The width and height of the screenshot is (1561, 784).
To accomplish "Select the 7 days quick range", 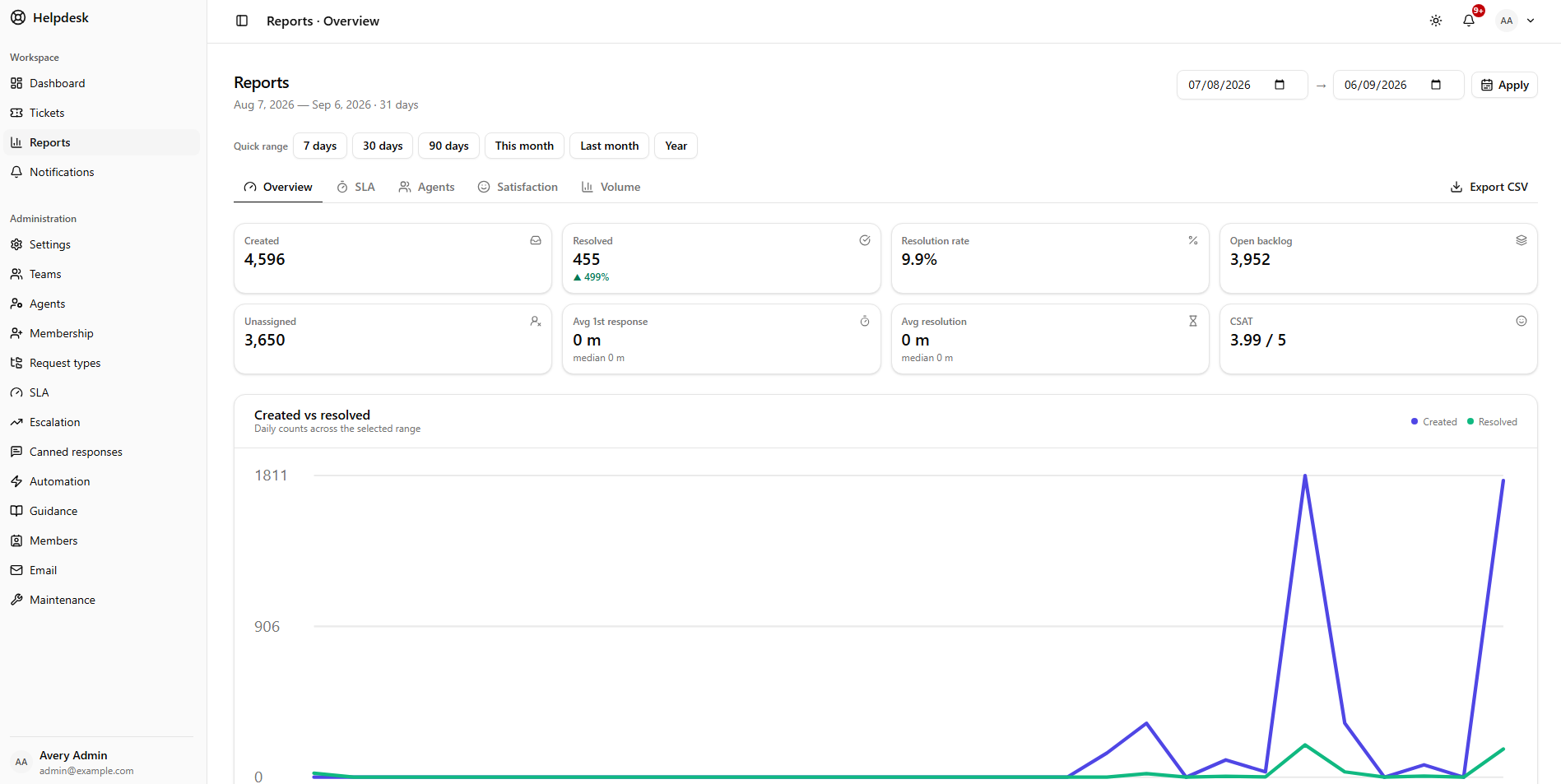I will pyautogui.click(x=320, y=146).
